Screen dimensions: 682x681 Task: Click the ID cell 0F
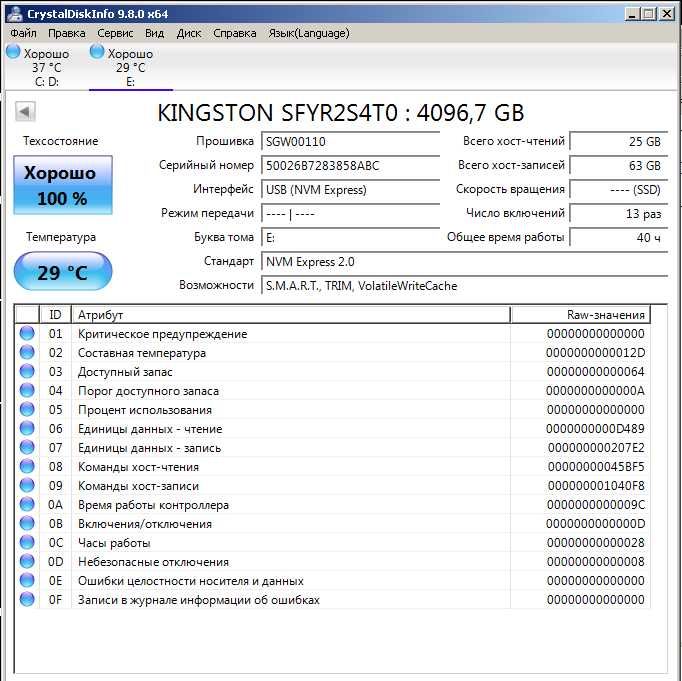(x=55, y=600)
